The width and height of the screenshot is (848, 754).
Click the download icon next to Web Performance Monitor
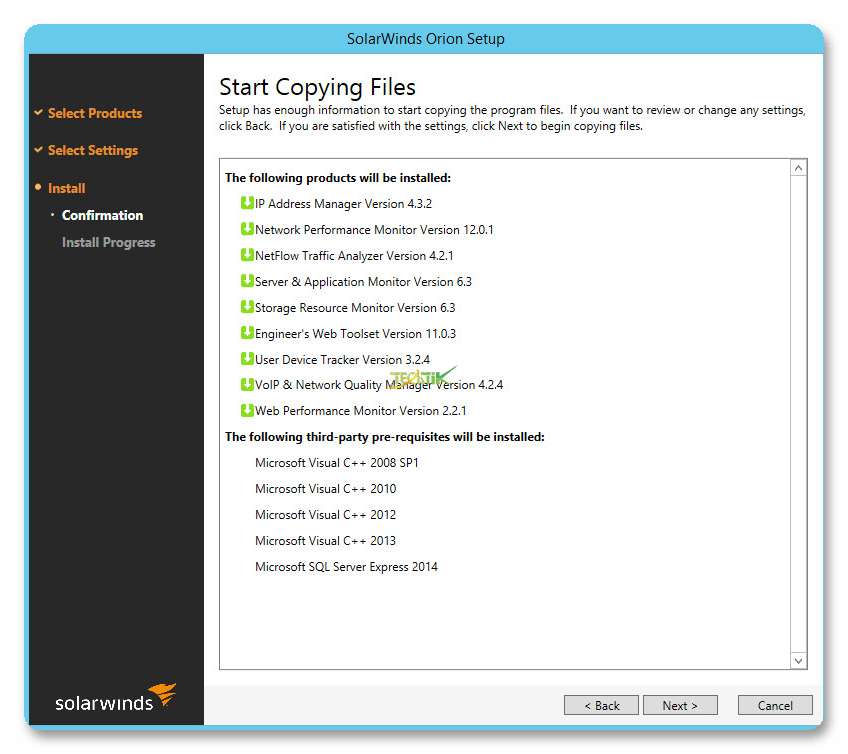(x=247, y=410)
